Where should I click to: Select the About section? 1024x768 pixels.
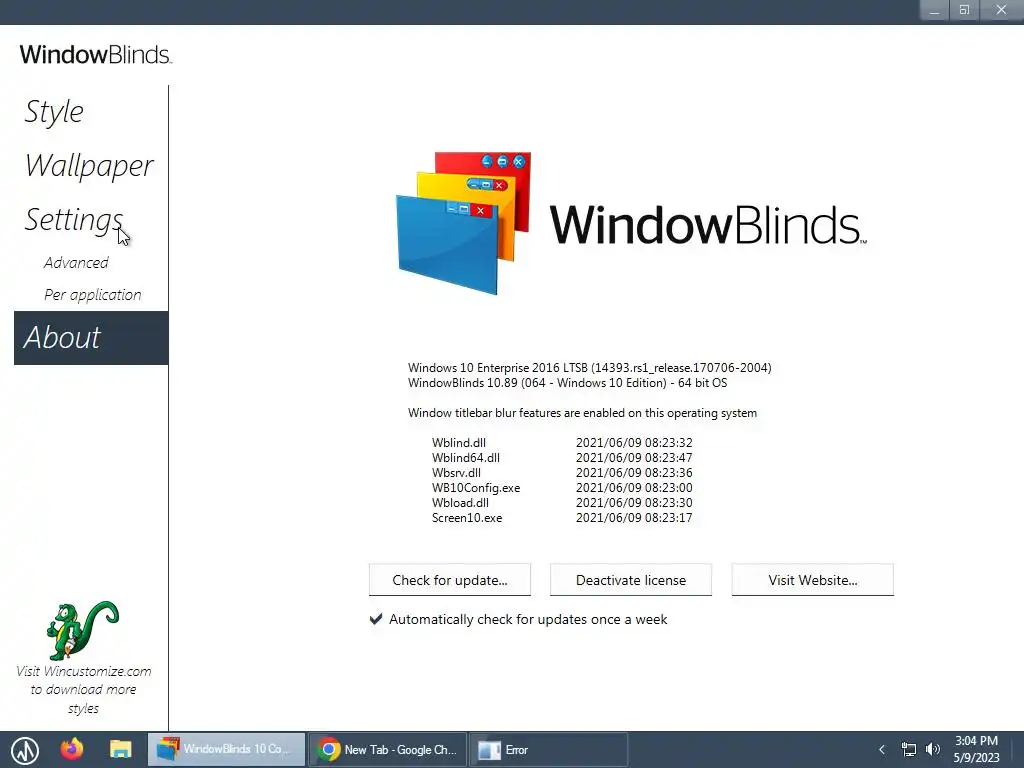(91, 338)
